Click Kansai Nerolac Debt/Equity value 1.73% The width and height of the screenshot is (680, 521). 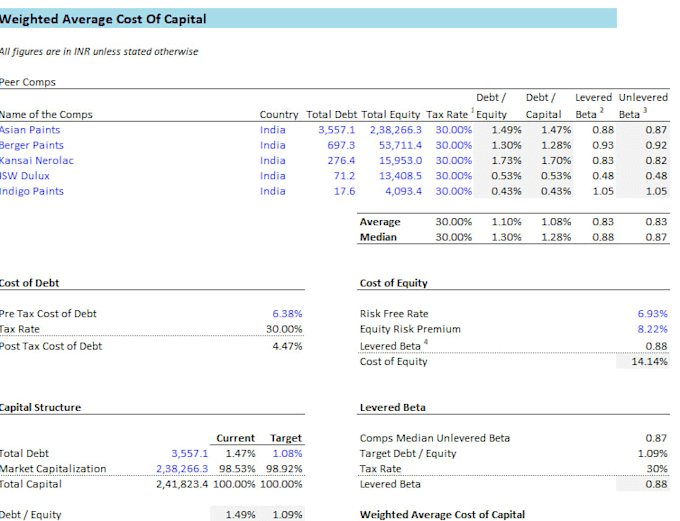coord(506,161)
